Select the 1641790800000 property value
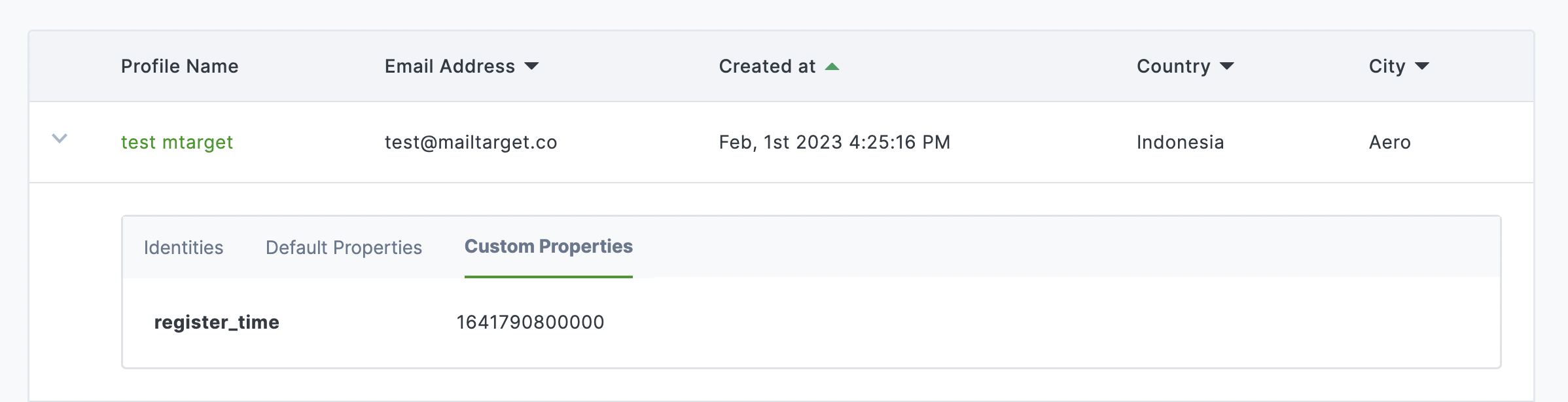This screenshot has width=1568, height=402. coord(530,322)
